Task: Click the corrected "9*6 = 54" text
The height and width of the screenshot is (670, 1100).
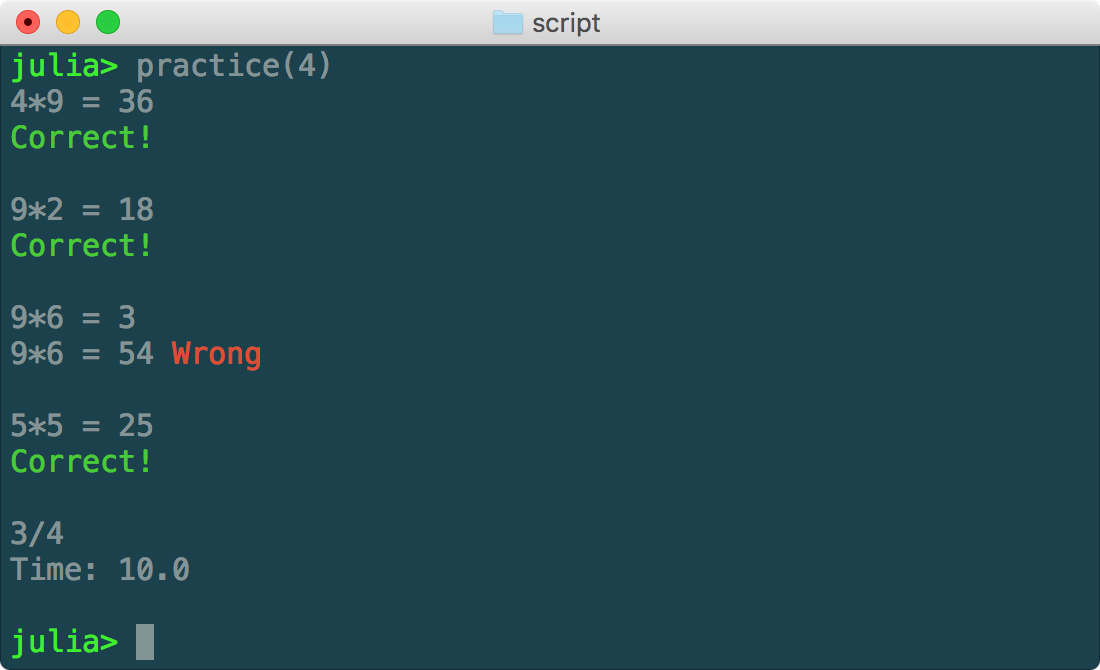Action: [x=82, y=354]
